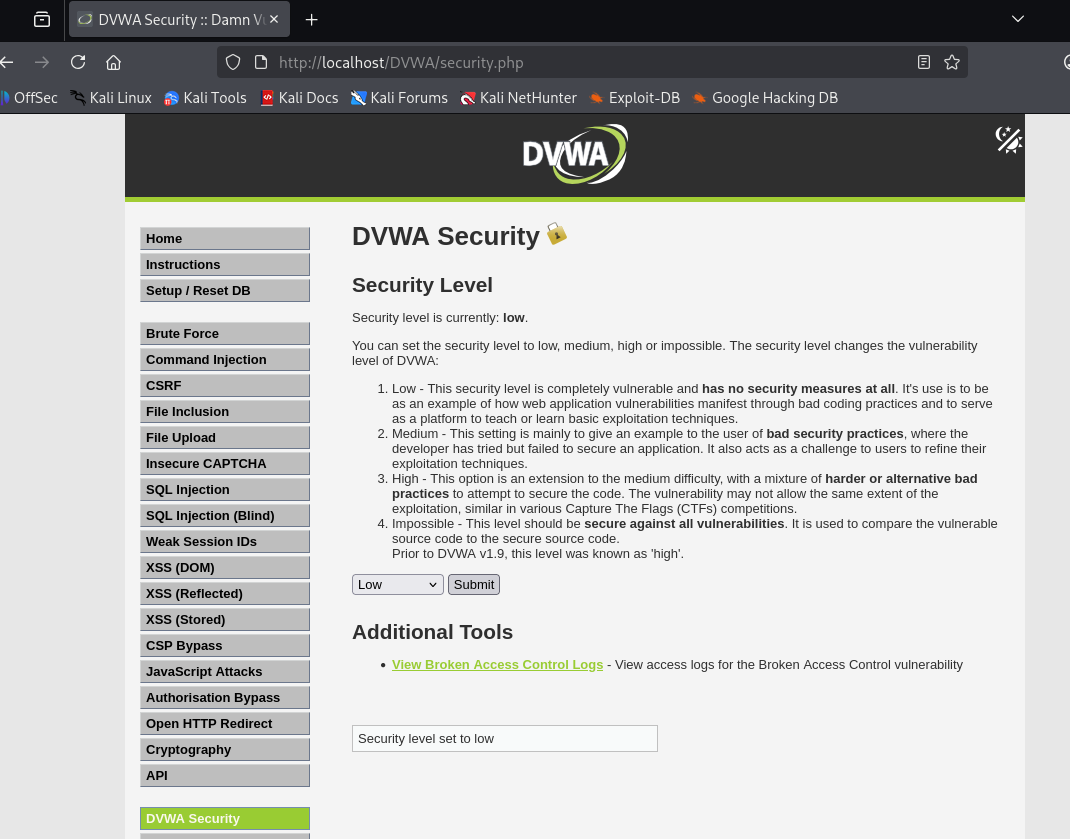Click the padlock icon beside DVWA Security
Screen dimensions: 1070x839
pos(556,233)
